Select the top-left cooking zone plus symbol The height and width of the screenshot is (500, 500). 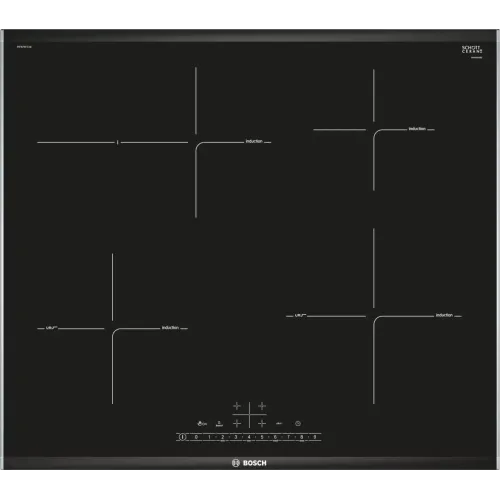[x=237, y=406]
